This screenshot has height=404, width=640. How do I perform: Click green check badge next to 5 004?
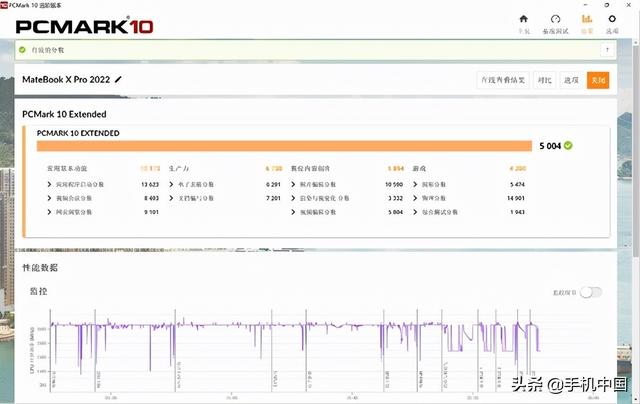click(568, 146)
